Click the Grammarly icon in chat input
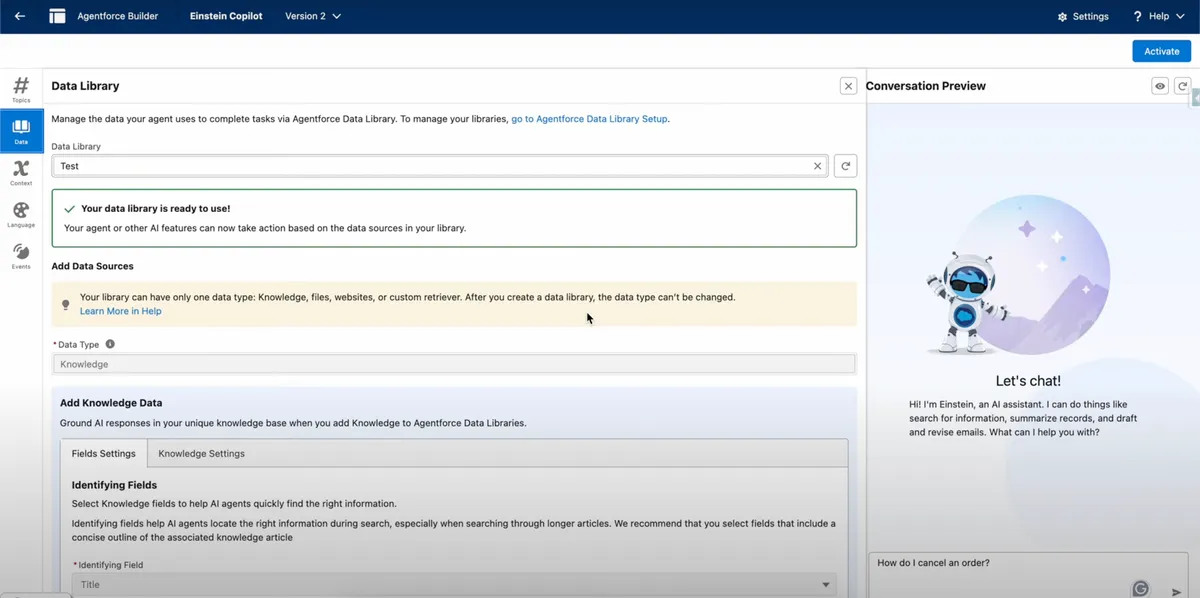The image size is (1200, 598). click(x=1140, y=589)
